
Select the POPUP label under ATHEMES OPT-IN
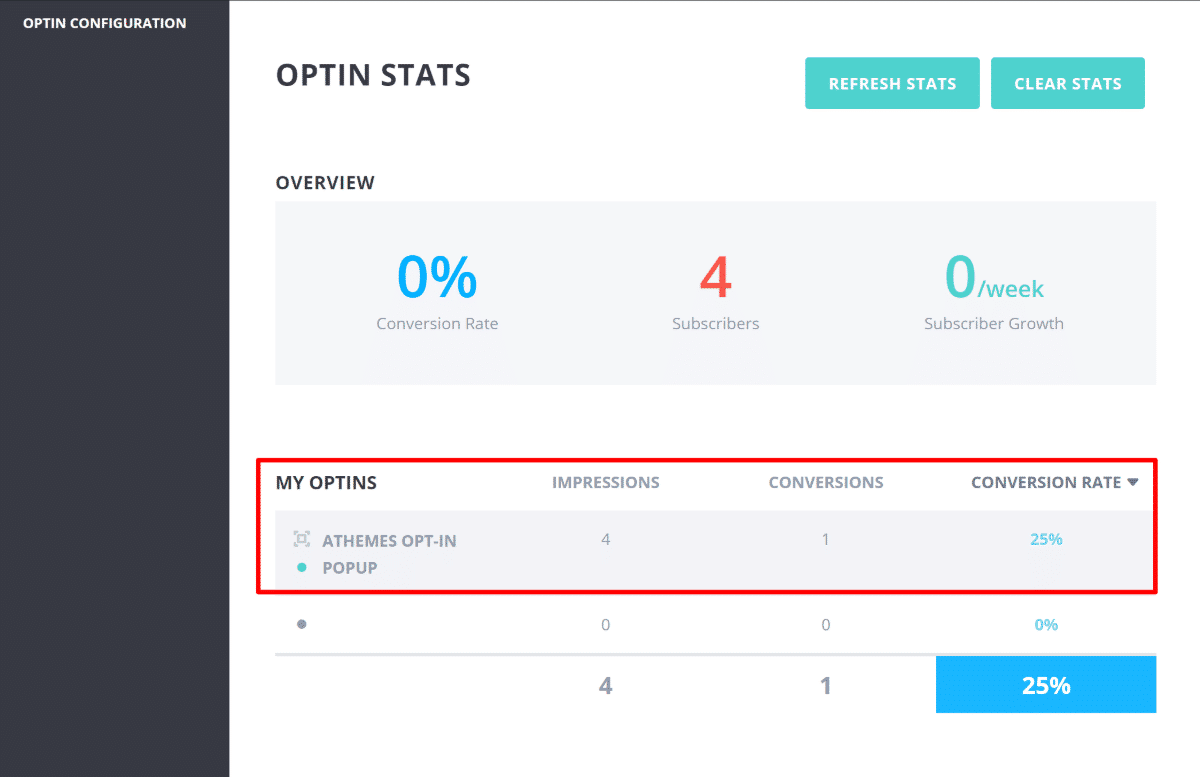(x=350, y=565)
